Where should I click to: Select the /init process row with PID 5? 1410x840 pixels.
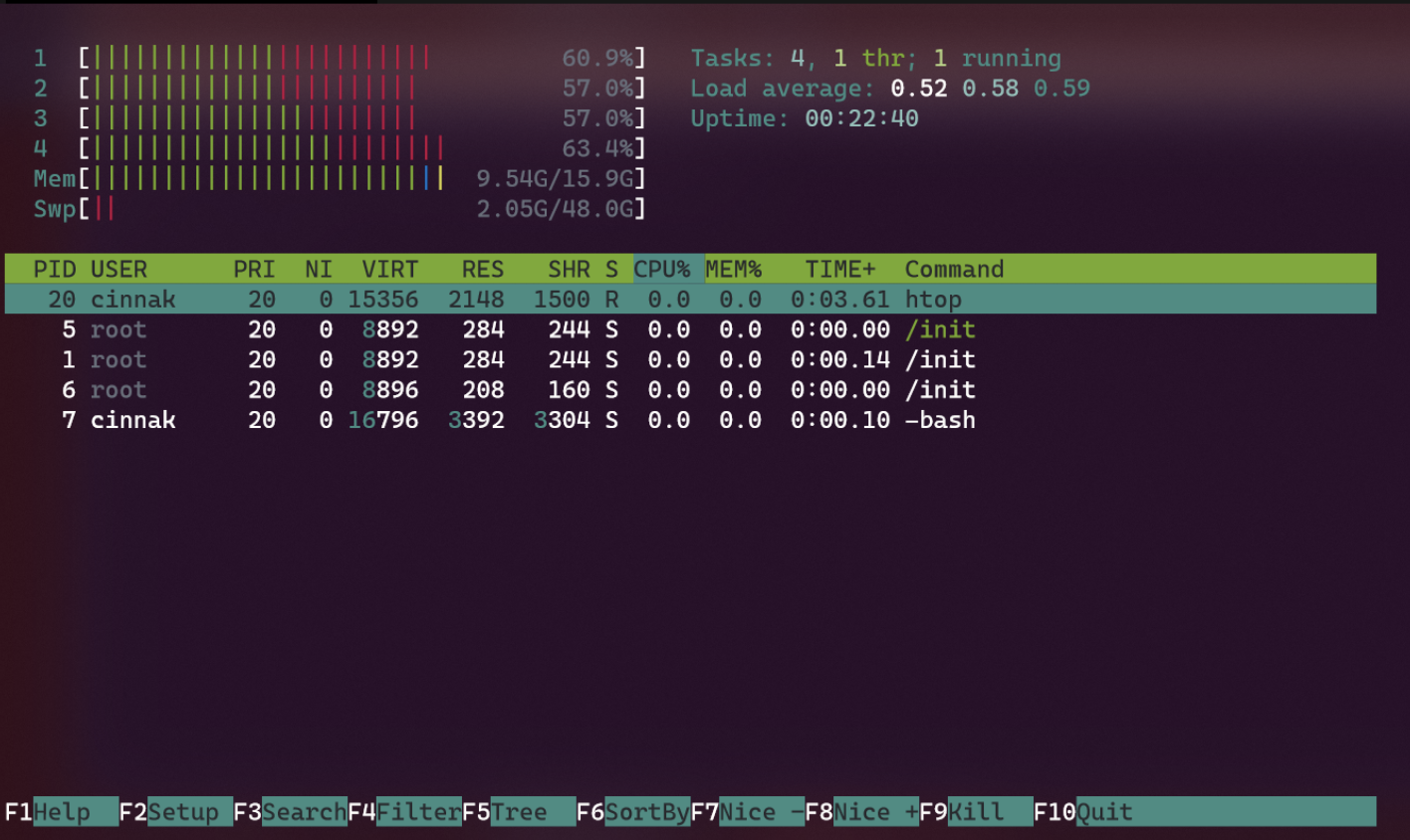pyautogui.click(x=690, y=329)
